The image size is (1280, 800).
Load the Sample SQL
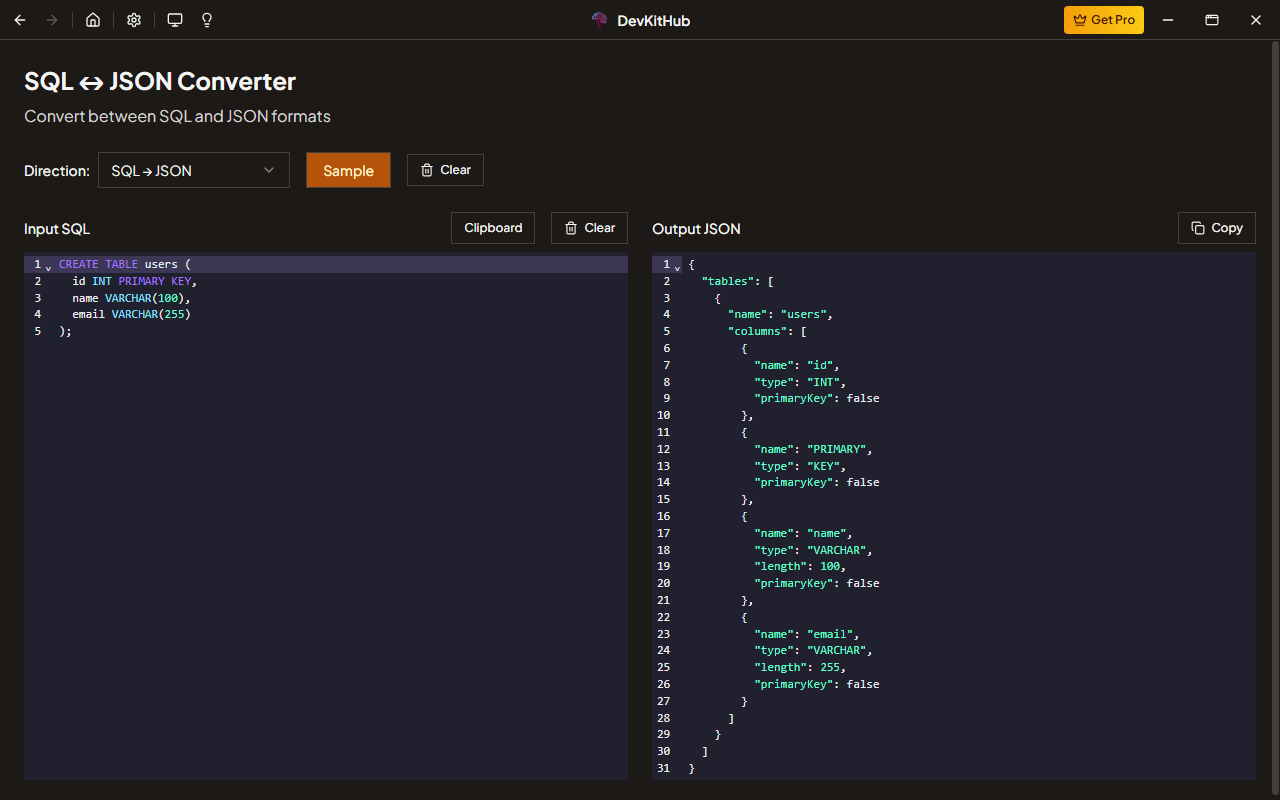pyautogui.click(x=348, y=170)
